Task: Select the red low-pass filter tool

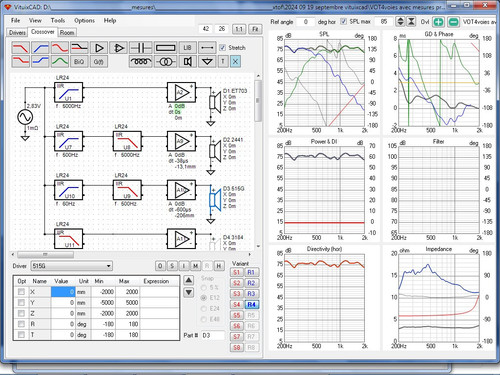Action: [20, 48]
